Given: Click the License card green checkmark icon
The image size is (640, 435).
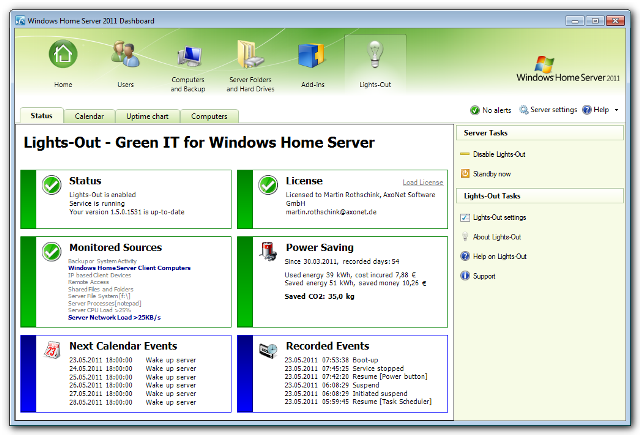Looking at the screenshot, I should (x=268, y=185).
